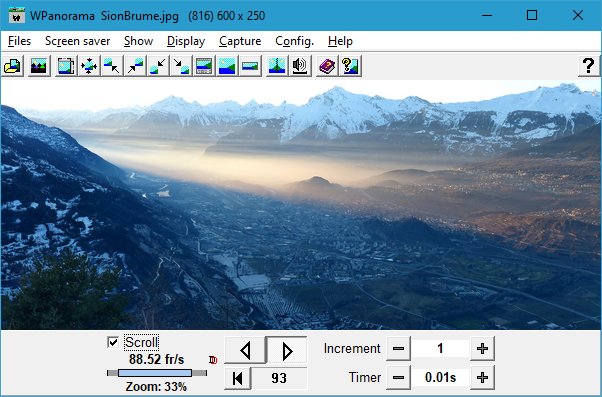Click the 88.52 fr/s frame rate text
Image resolution: width=602 pixels, height=397 pixels.
click(156, 360)
